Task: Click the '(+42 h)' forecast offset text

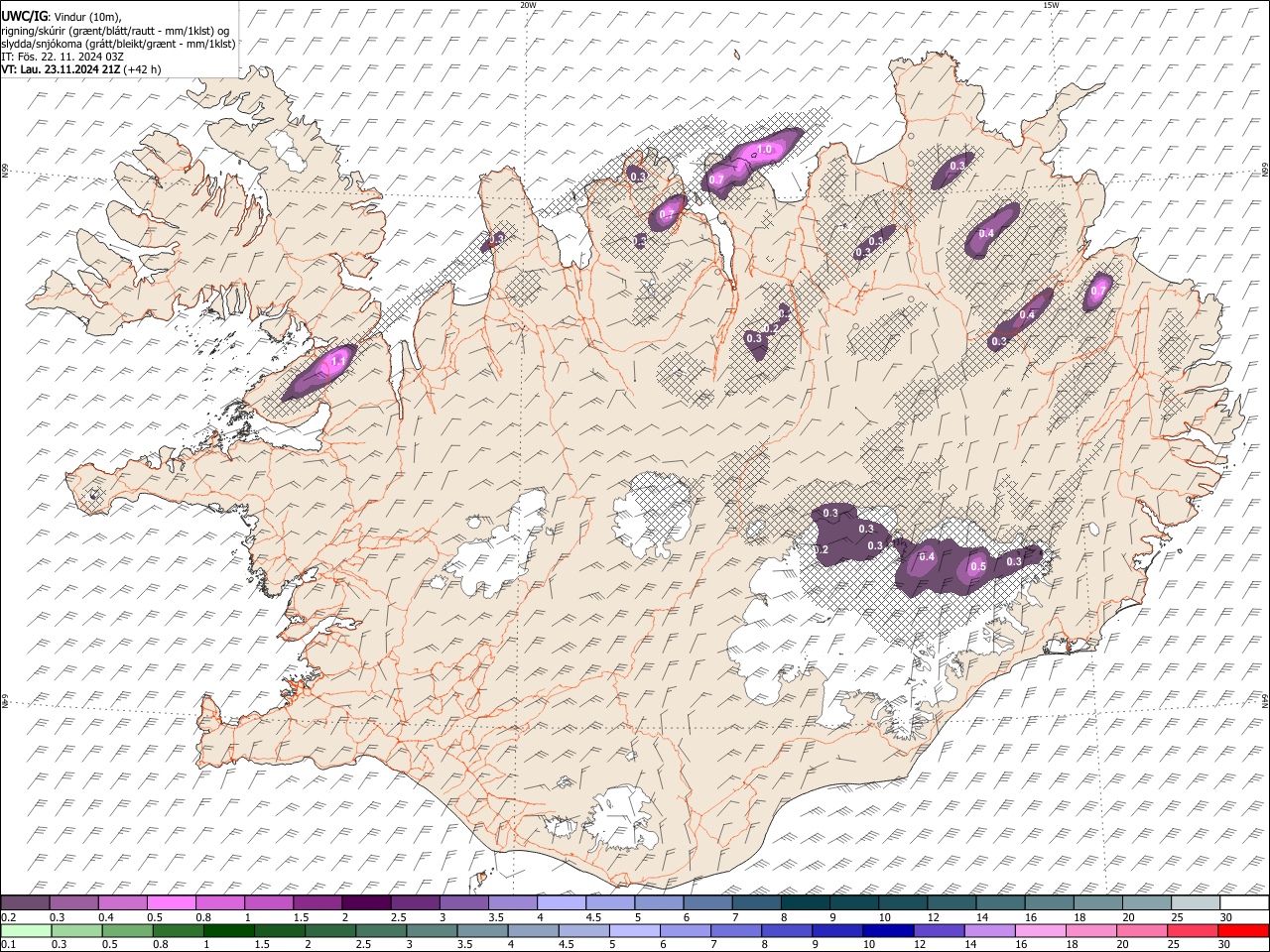Action: click(x=143, y=68)
